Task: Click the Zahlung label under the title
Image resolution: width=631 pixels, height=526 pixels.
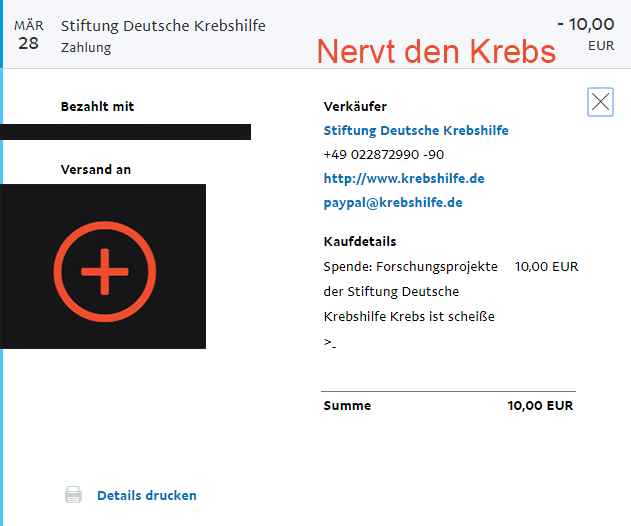Action: point(86,47)
